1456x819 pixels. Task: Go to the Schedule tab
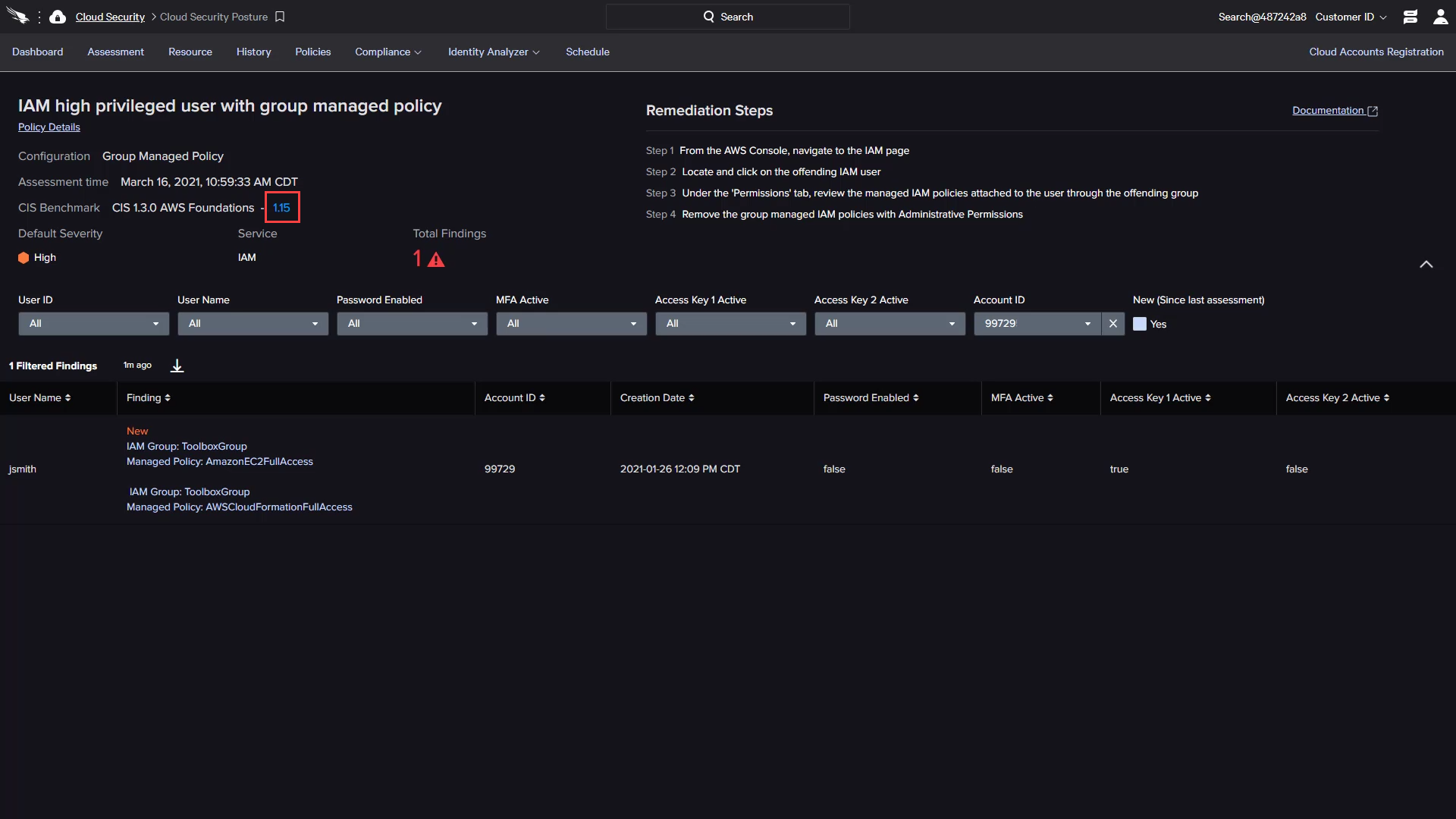(x=587, y=52)
